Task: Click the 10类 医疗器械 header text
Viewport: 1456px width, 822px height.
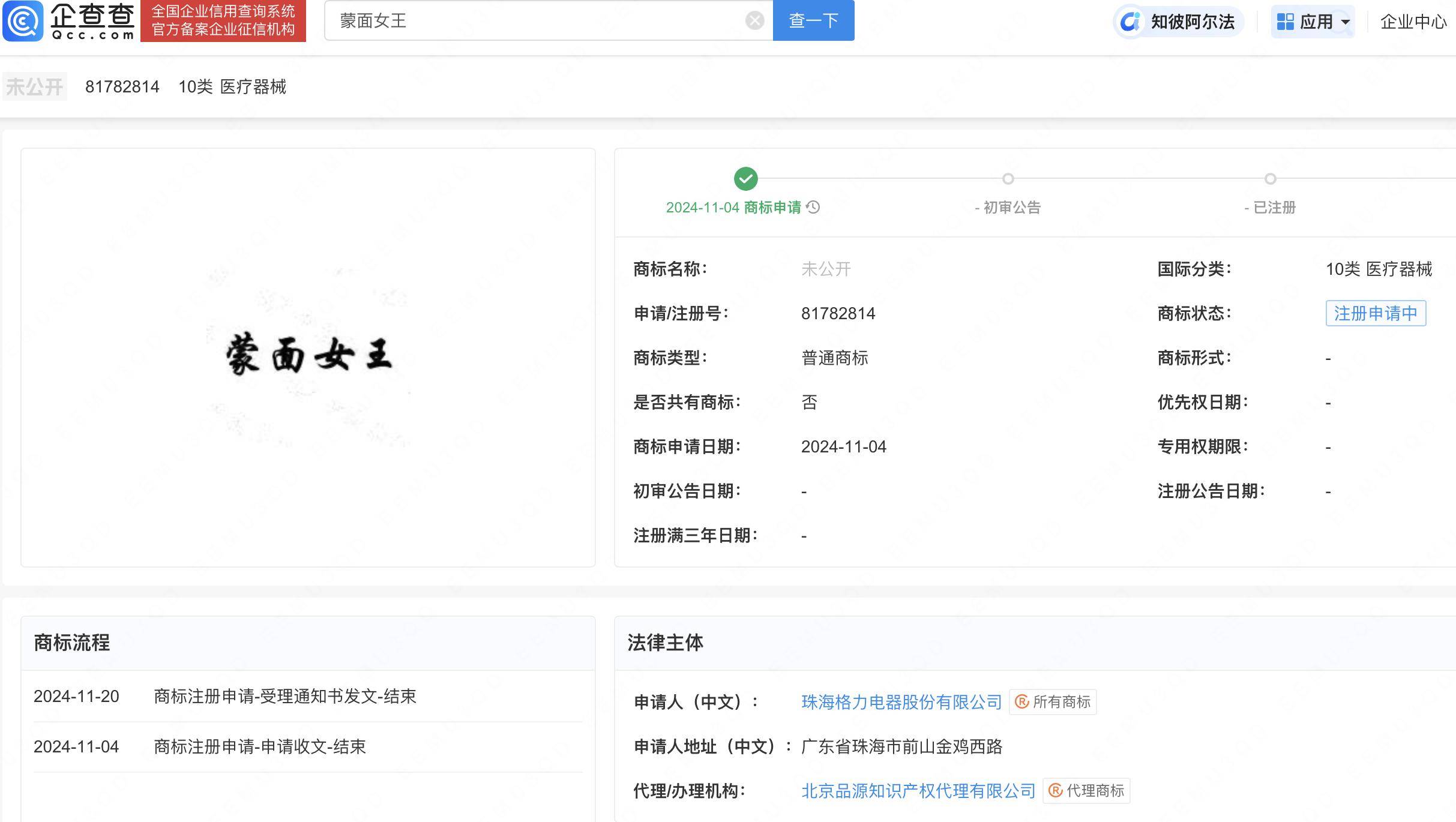Action: [x=232, y=87]
